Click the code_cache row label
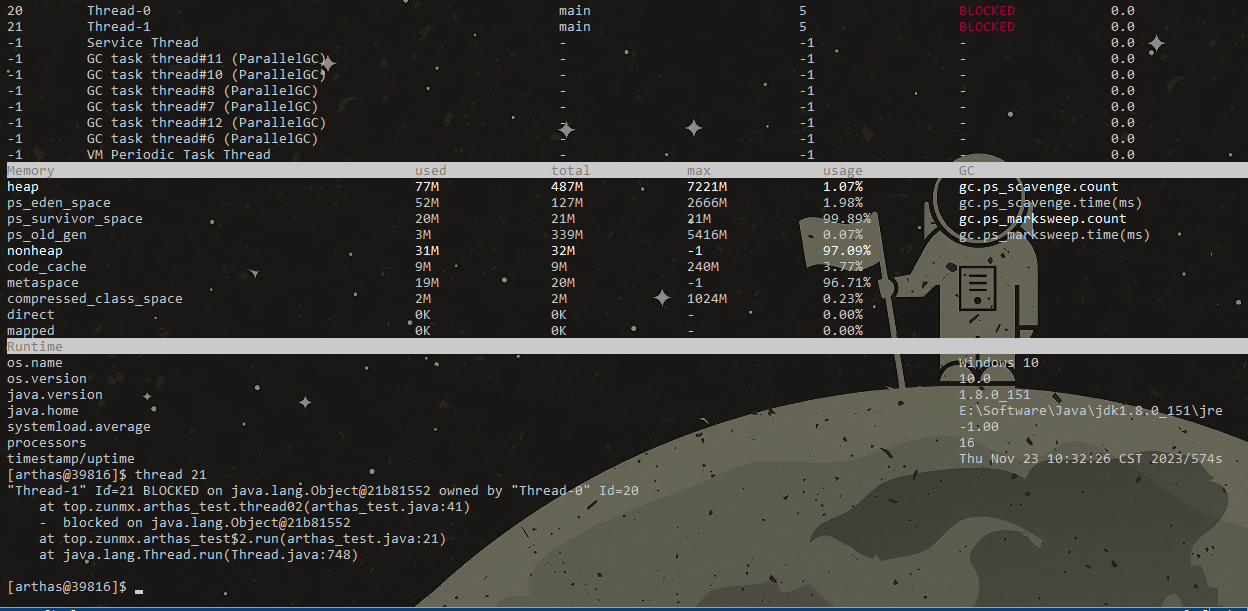The width and height of the screenshot is (1248, 611). click(47, 267)
